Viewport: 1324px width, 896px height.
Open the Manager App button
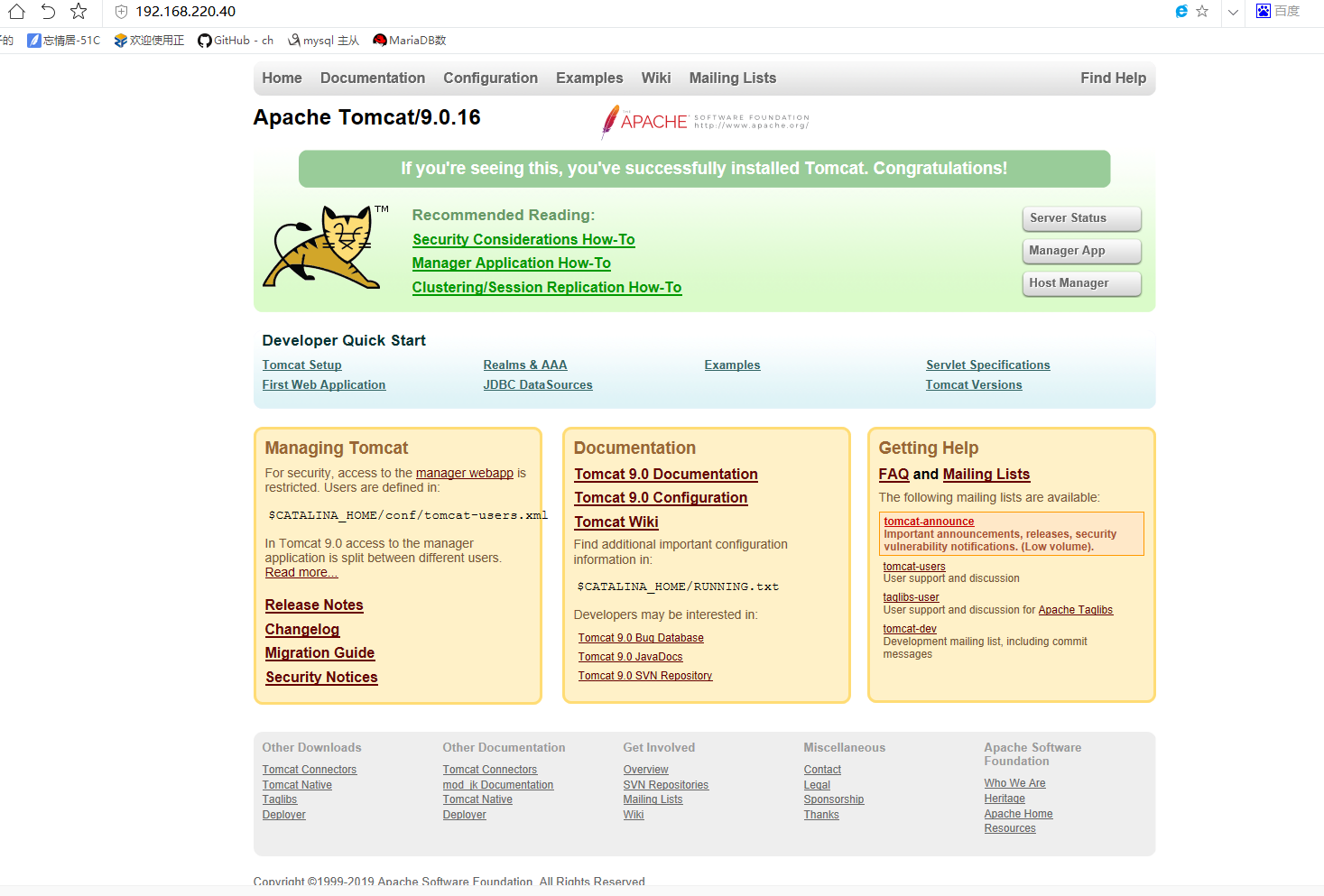(1081, 251)
